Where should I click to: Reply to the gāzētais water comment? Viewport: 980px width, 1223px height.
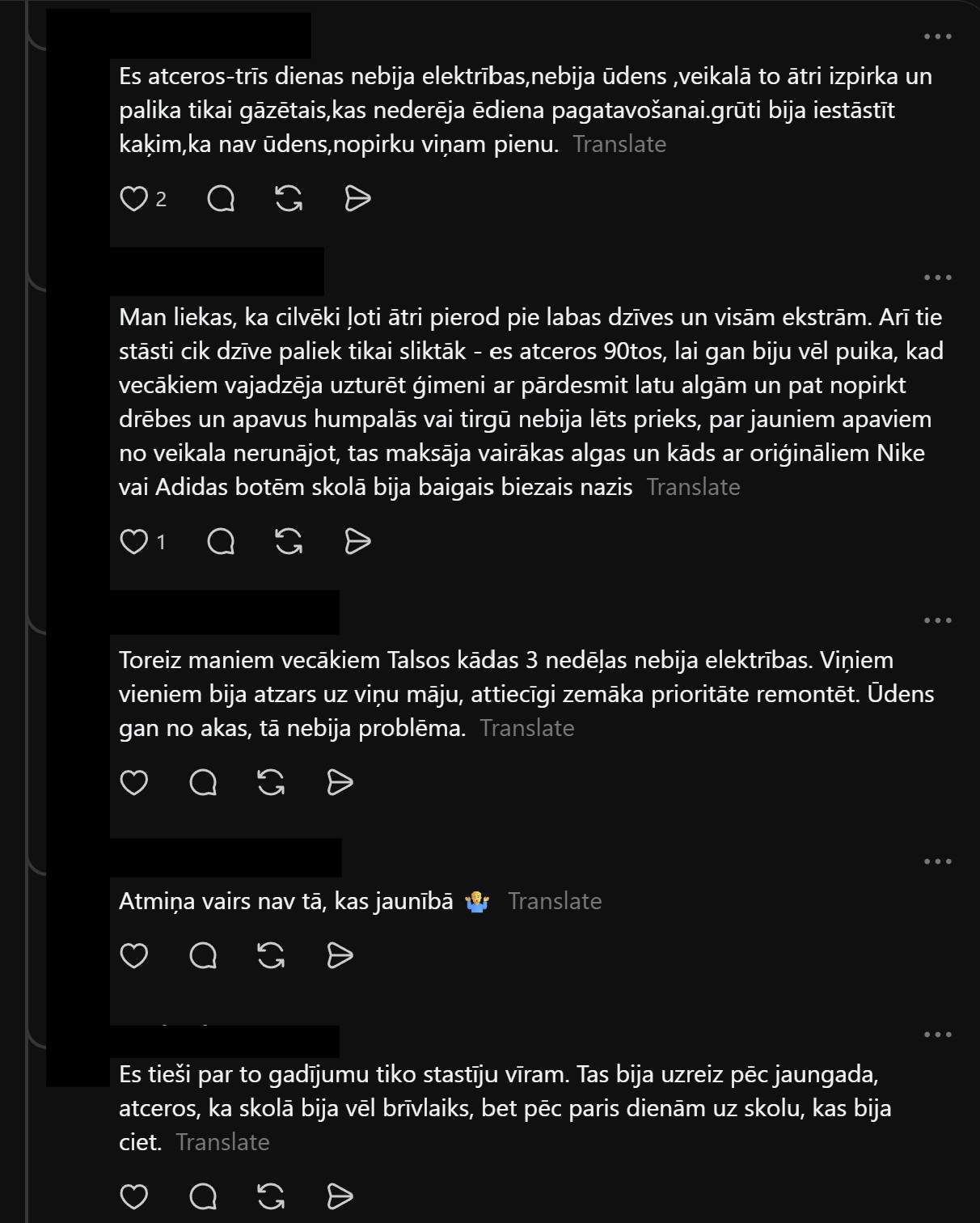pyautogui.click(x=221, y=198)
